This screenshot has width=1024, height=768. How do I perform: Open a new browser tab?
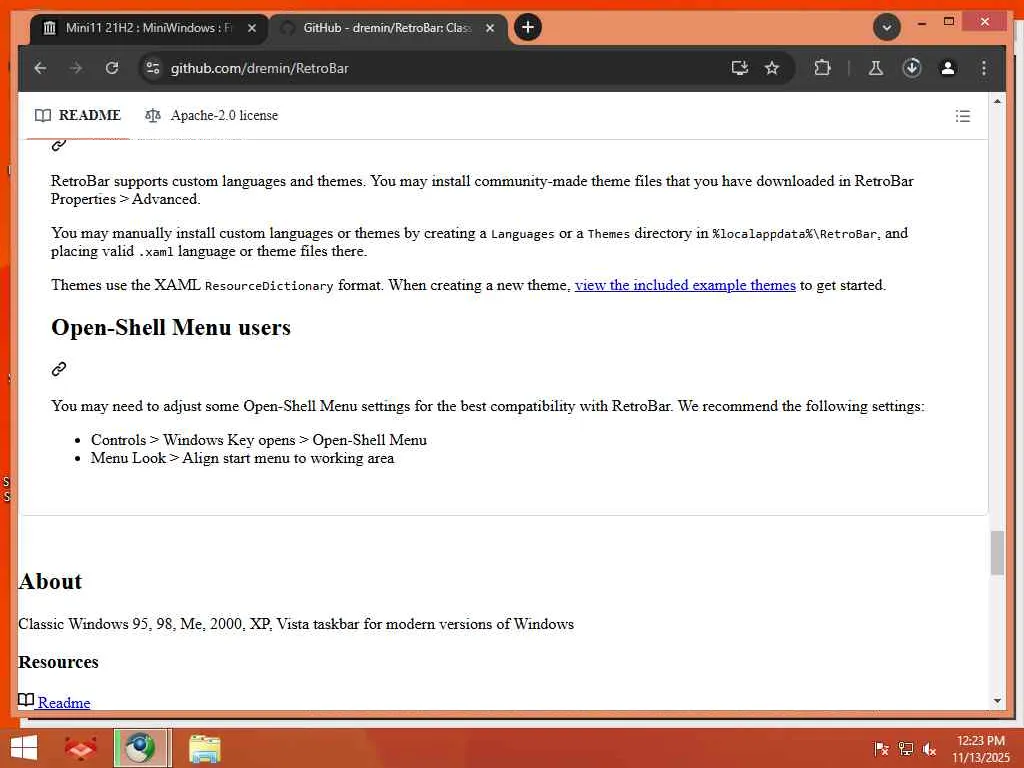[528, 27]
